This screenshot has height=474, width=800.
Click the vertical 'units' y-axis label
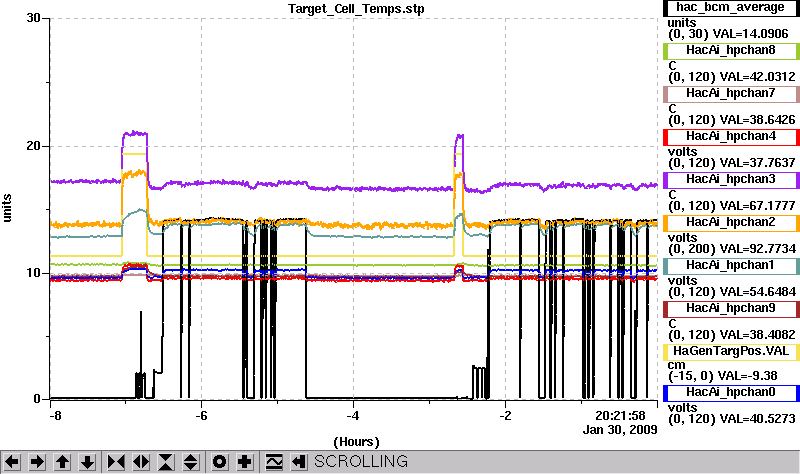click(7, 208)
